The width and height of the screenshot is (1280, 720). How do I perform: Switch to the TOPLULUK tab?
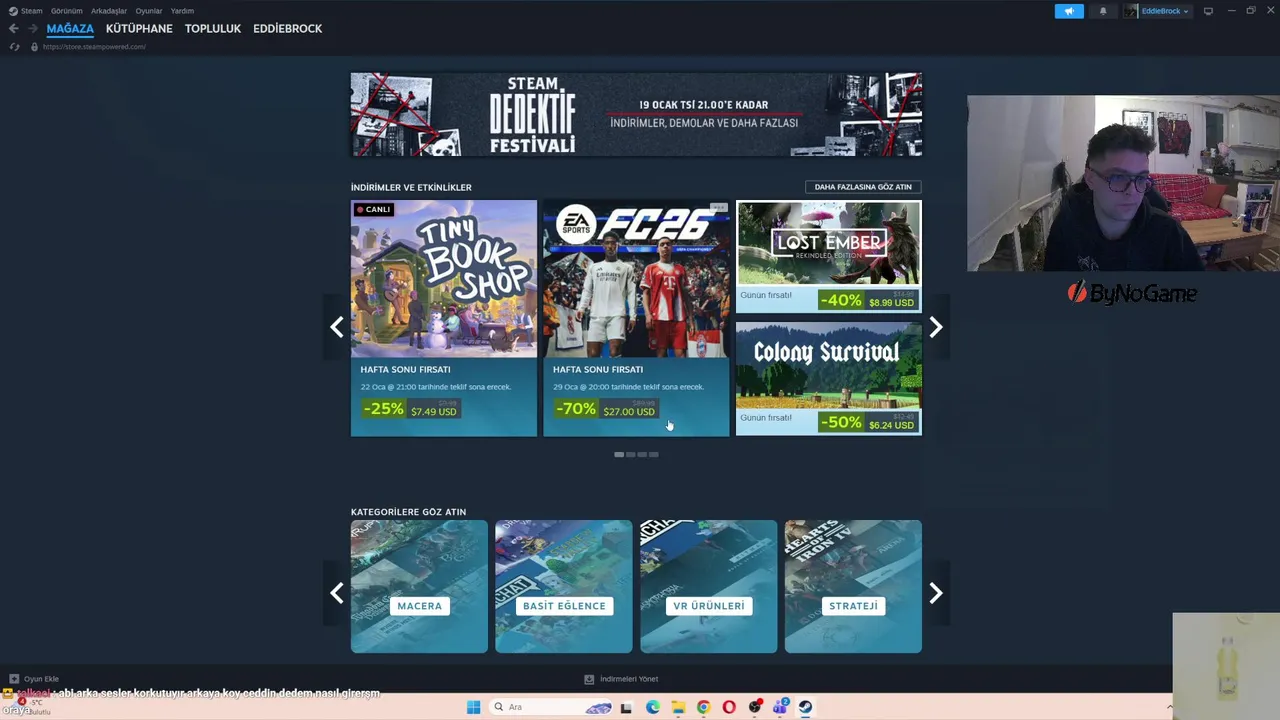point(213,29)
